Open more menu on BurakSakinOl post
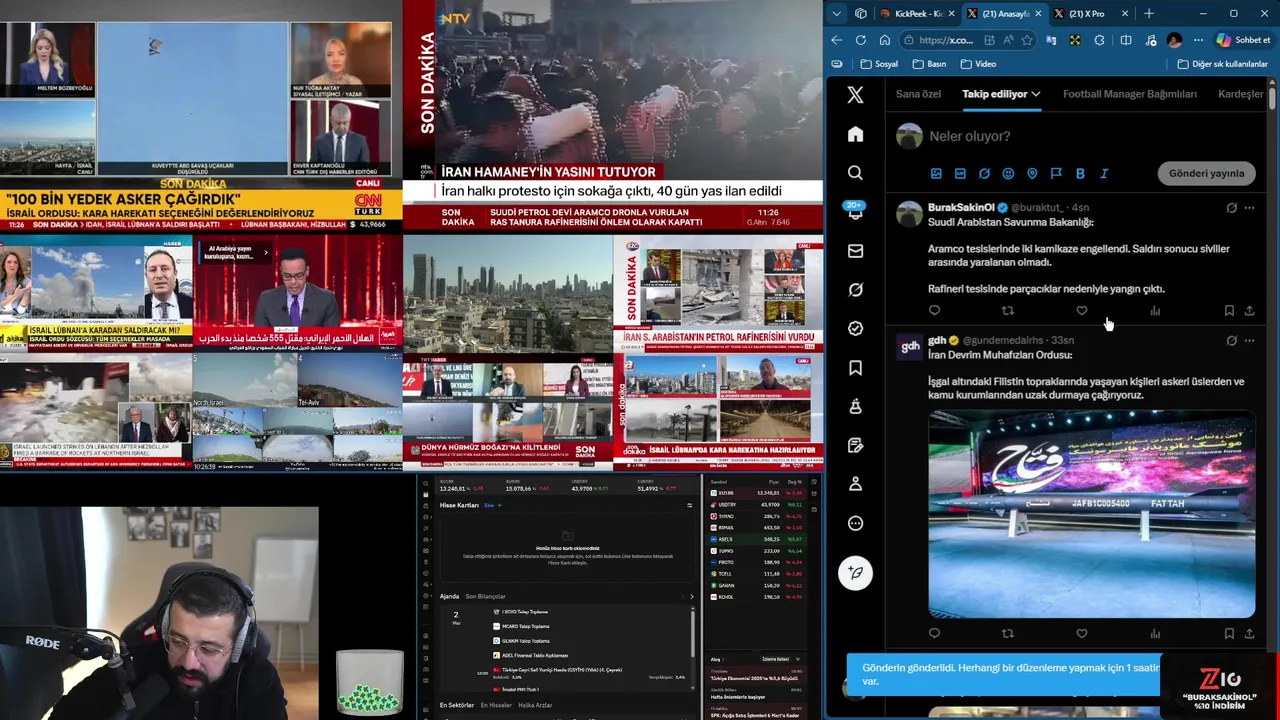This screenshot has width=1280, height=720. pyautogui.click(x=1249, y=208)
